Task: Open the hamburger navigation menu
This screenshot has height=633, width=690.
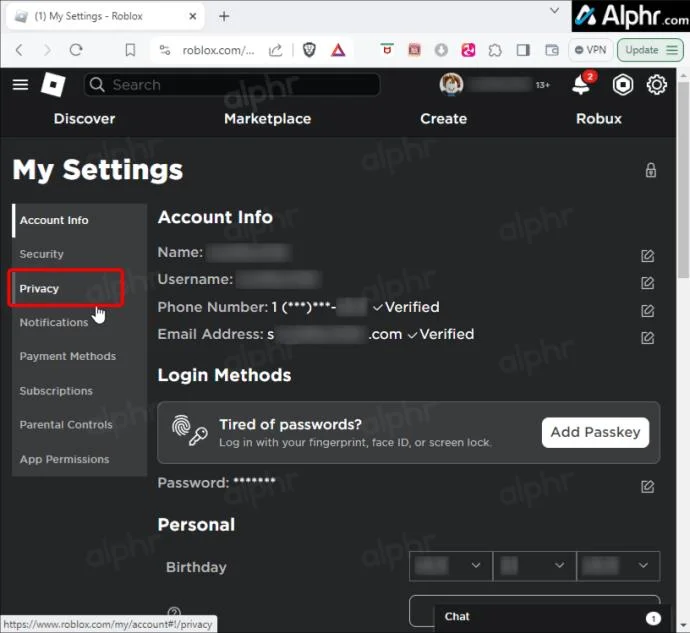Action: [20, 84]
